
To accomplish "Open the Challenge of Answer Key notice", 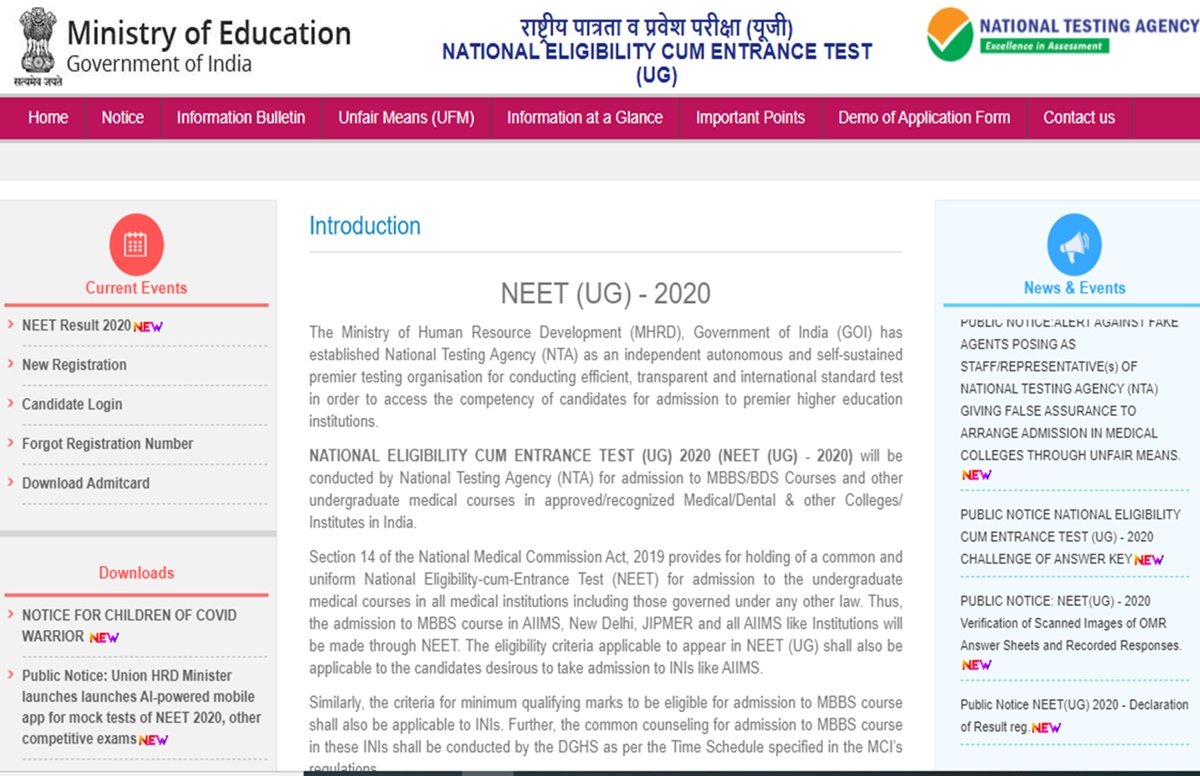I will (x=1070, y=537).
